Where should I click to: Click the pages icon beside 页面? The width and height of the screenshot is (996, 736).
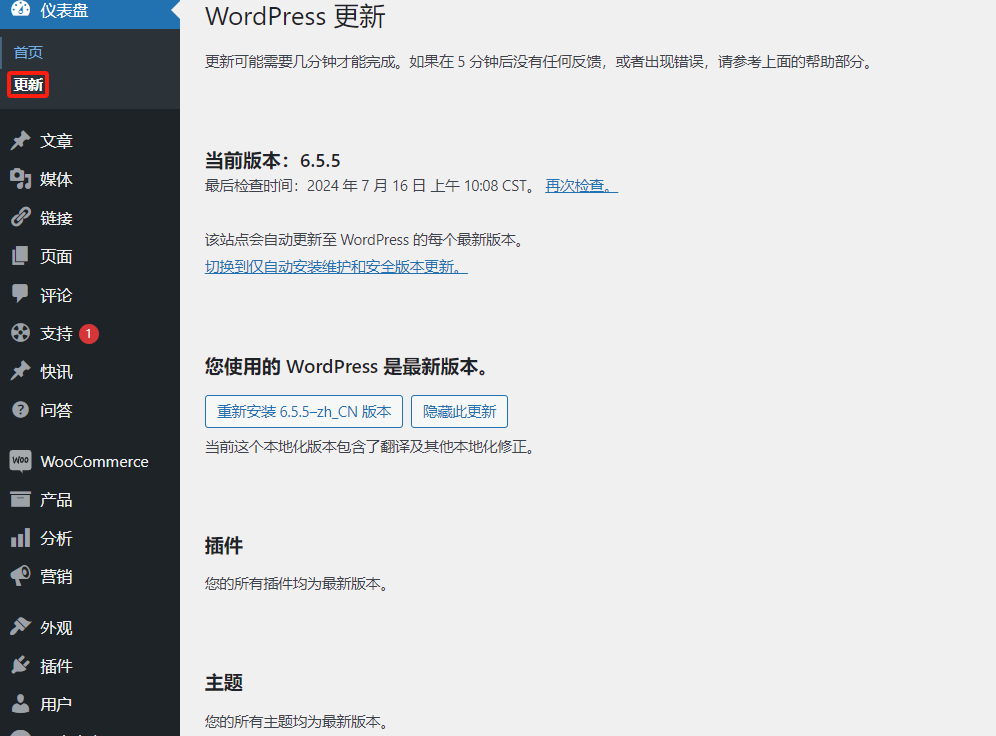point(20,257)
